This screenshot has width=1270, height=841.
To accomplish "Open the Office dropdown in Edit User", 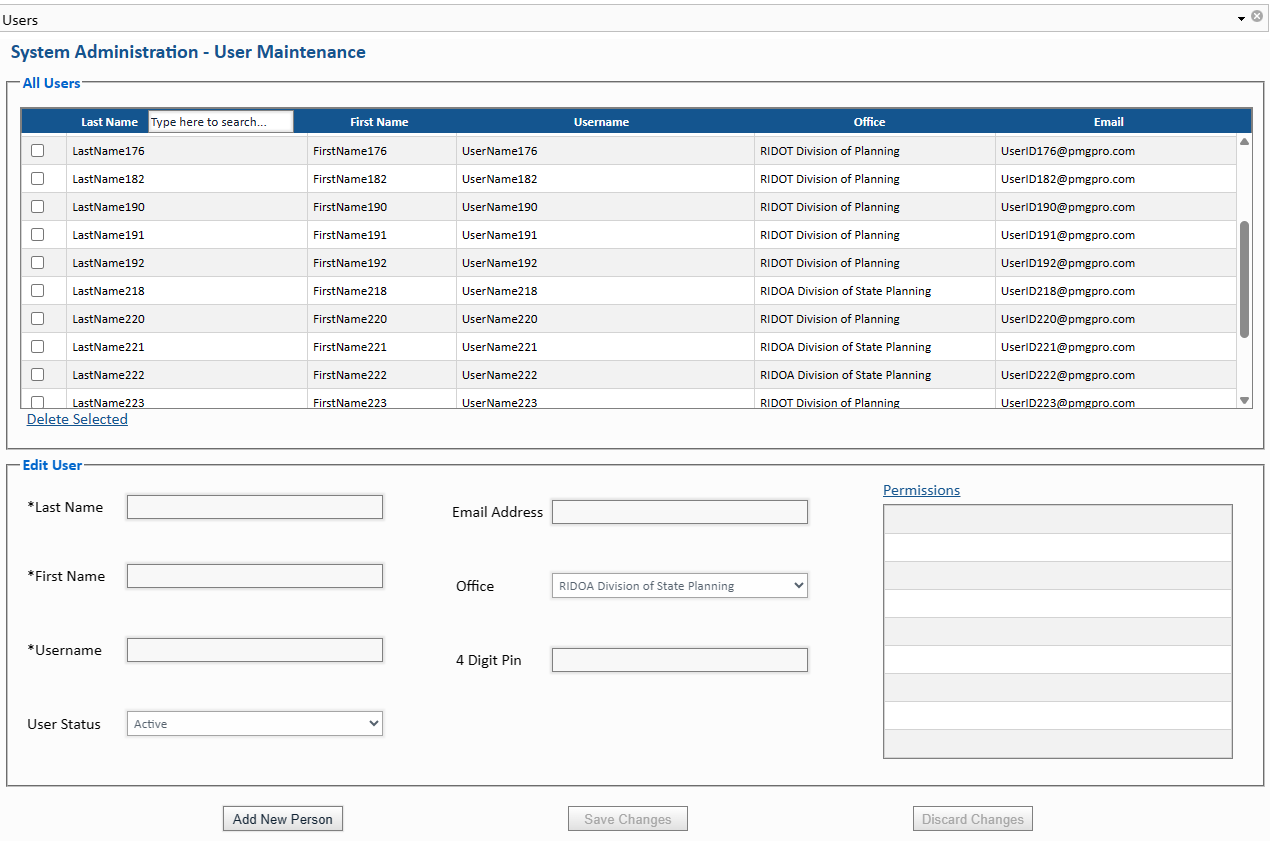I will click(679, 586).
